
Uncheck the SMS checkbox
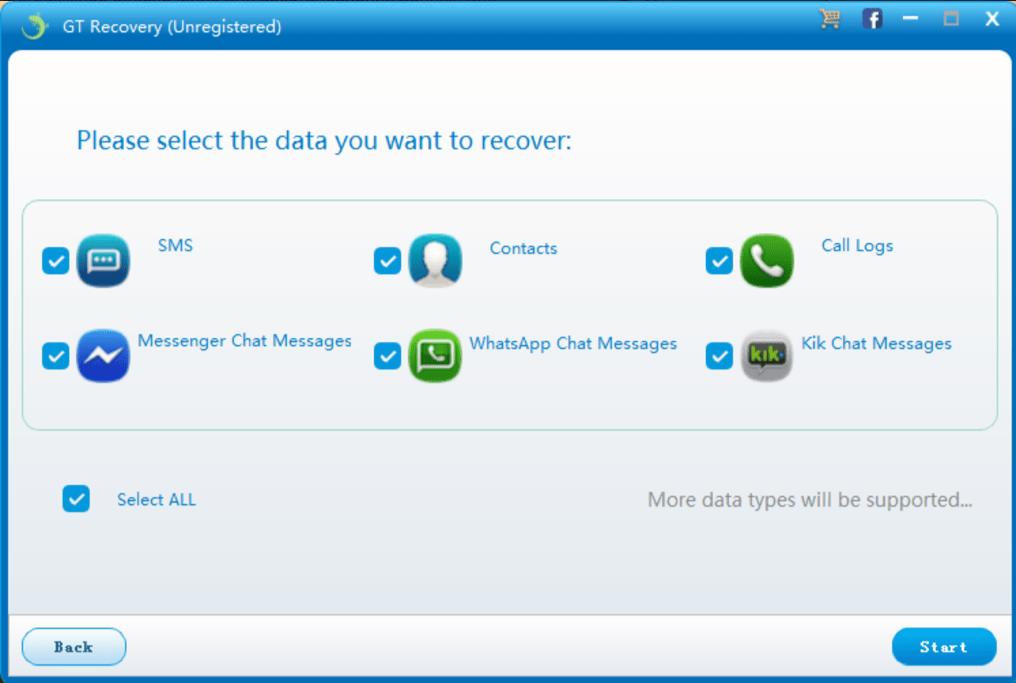tap(55, 261)
